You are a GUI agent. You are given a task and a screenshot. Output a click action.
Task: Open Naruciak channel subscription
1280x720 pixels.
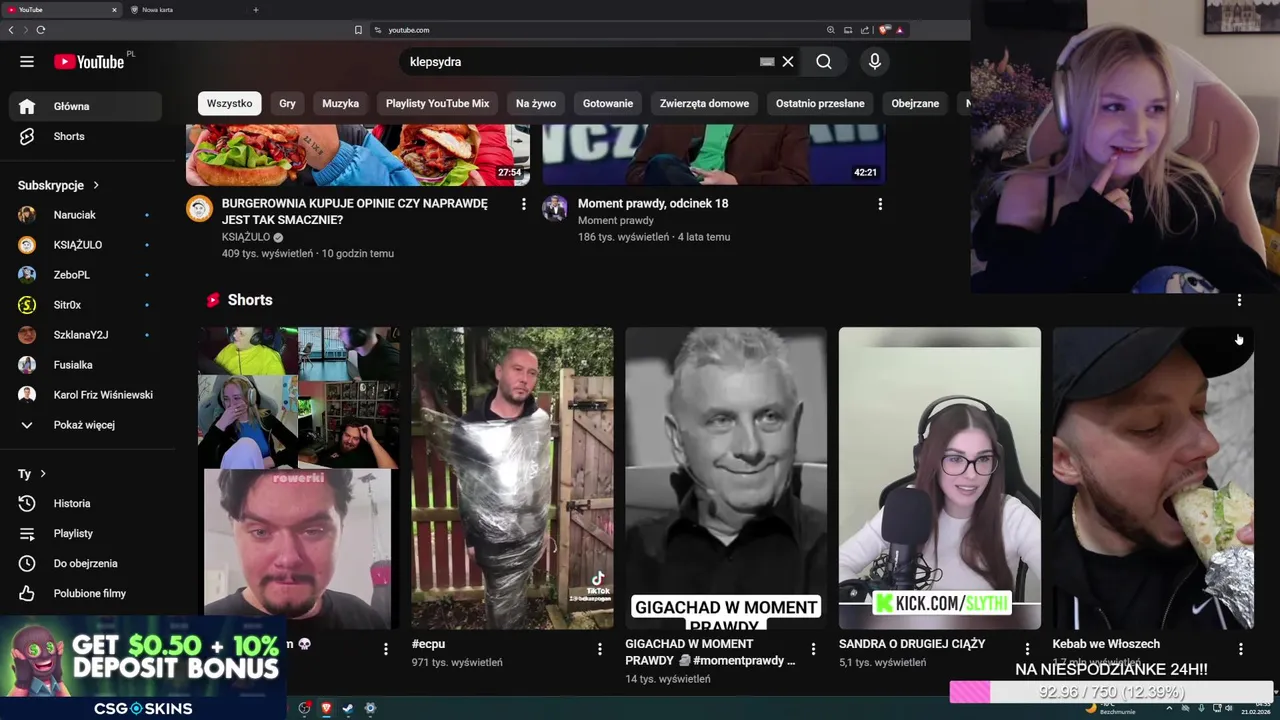85,215
